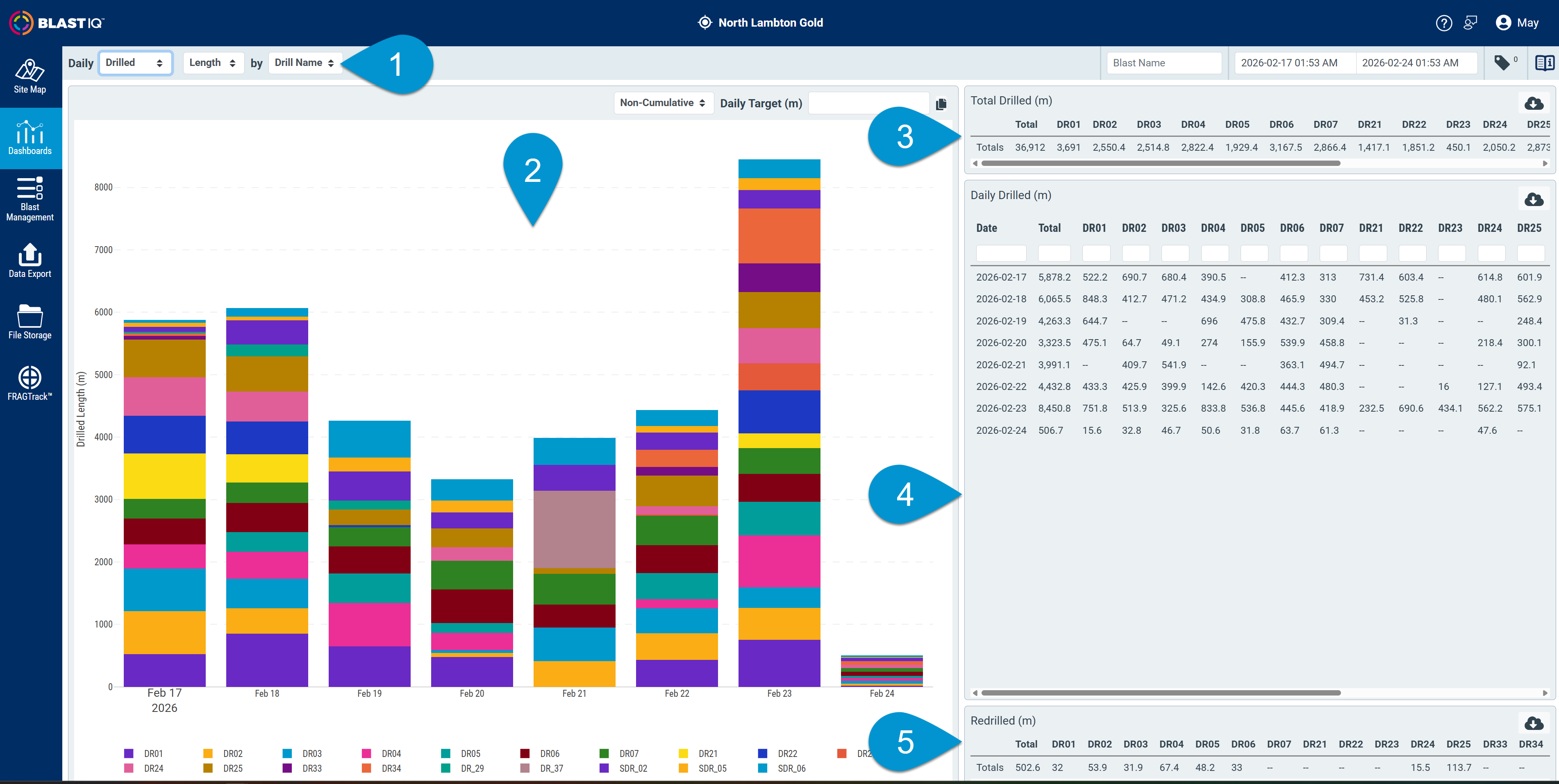Open the help question mark icon
This screenshot has height=784, width=1559.
(x=1443, y=23)
